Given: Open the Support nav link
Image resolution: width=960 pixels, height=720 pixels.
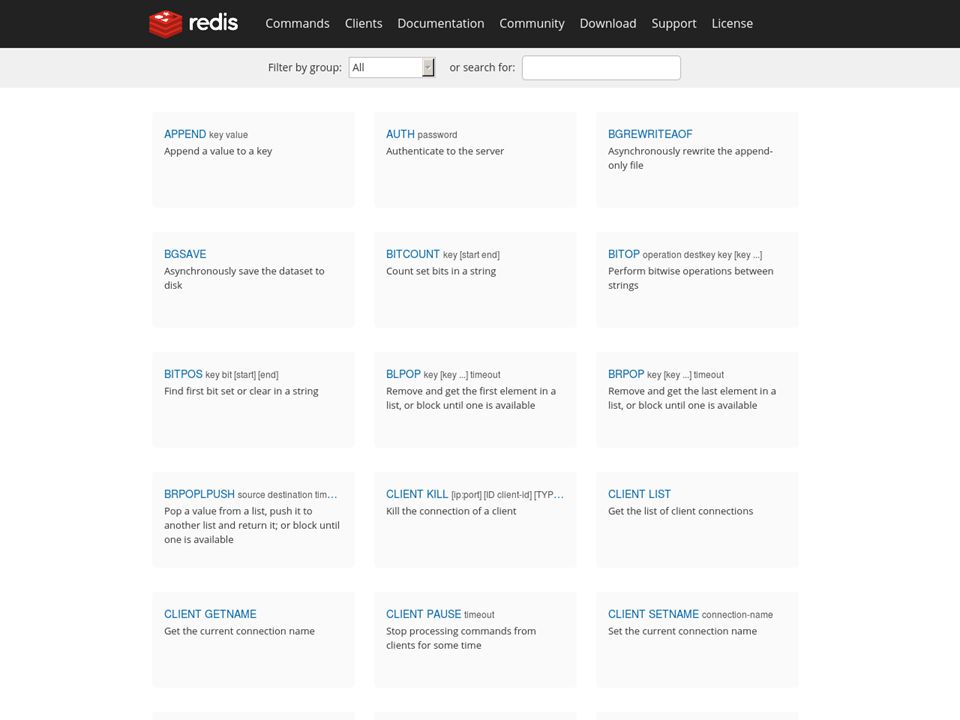Looking at the screenshot, I should click(673, 23).
